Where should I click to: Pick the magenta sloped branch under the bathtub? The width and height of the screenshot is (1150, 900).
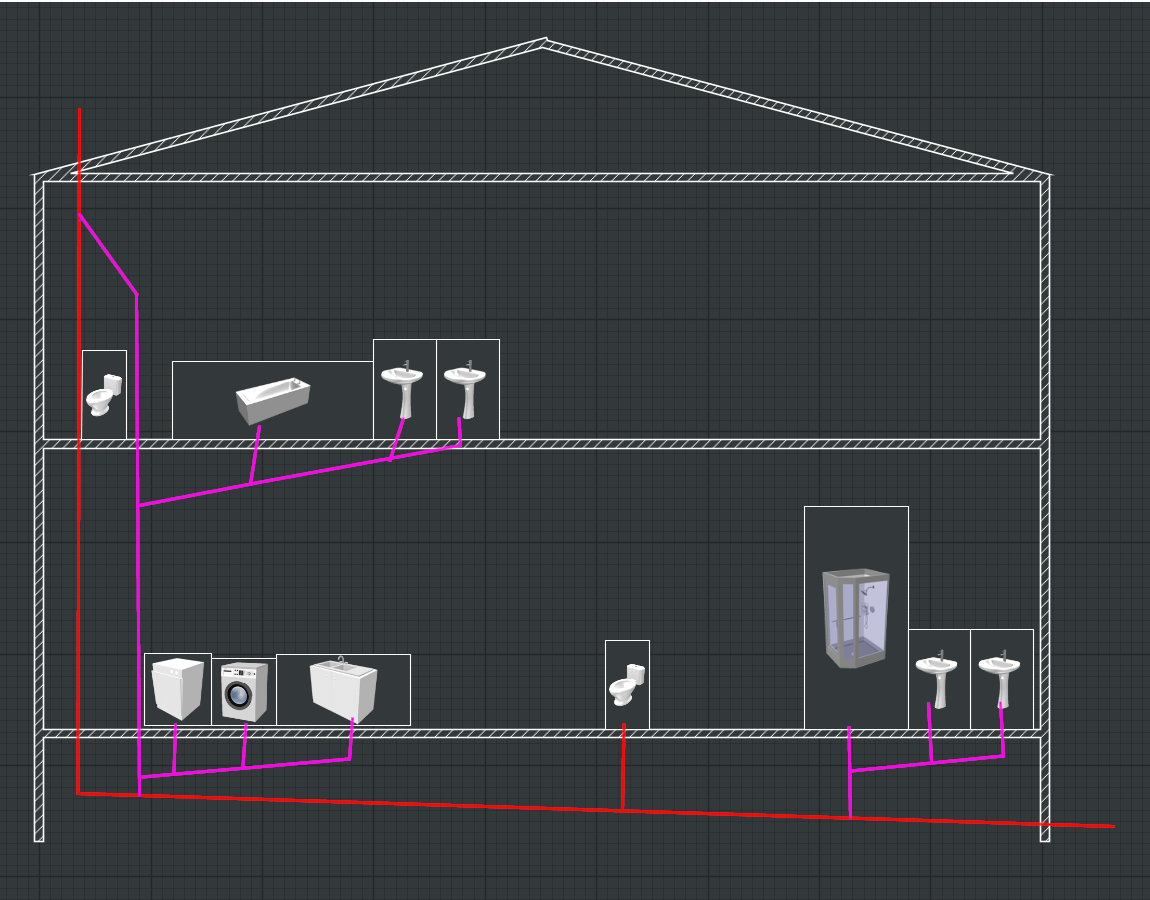pyautogui.click(x=300, y=475)
